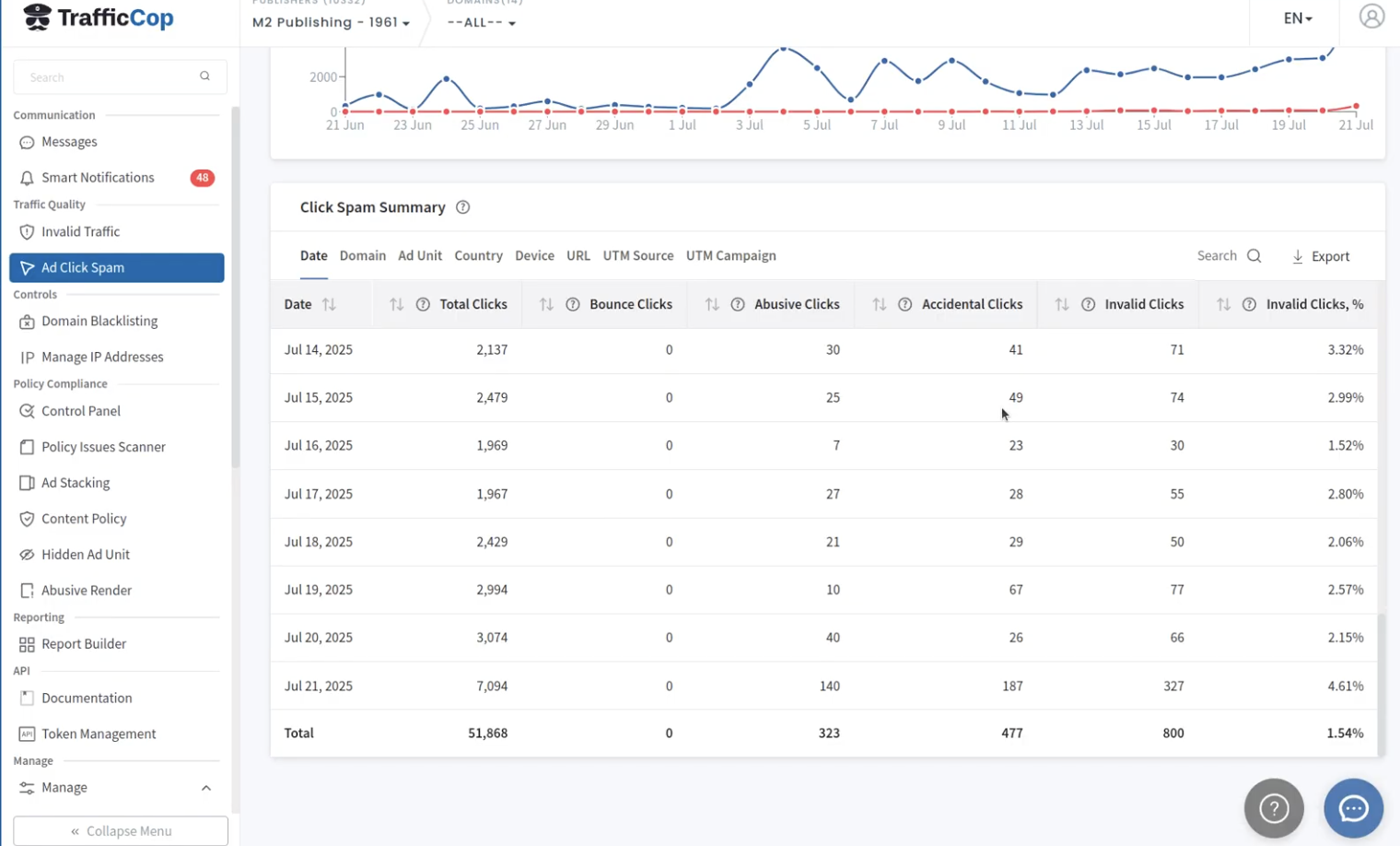Viewport: 1400px width, 846px height.
Task: Click the chart data point at 21 Jul
Action: (x=1356, y=106)
